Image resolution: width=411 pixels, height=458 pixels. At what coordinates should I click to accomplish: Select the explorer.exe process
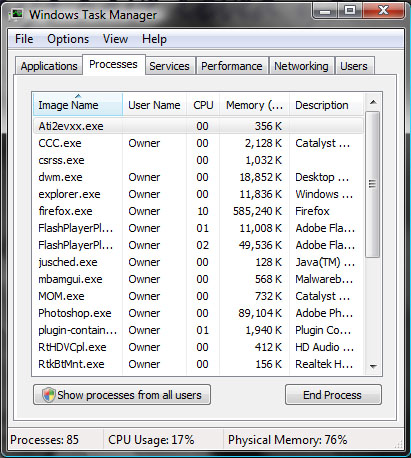click(198, 194)
